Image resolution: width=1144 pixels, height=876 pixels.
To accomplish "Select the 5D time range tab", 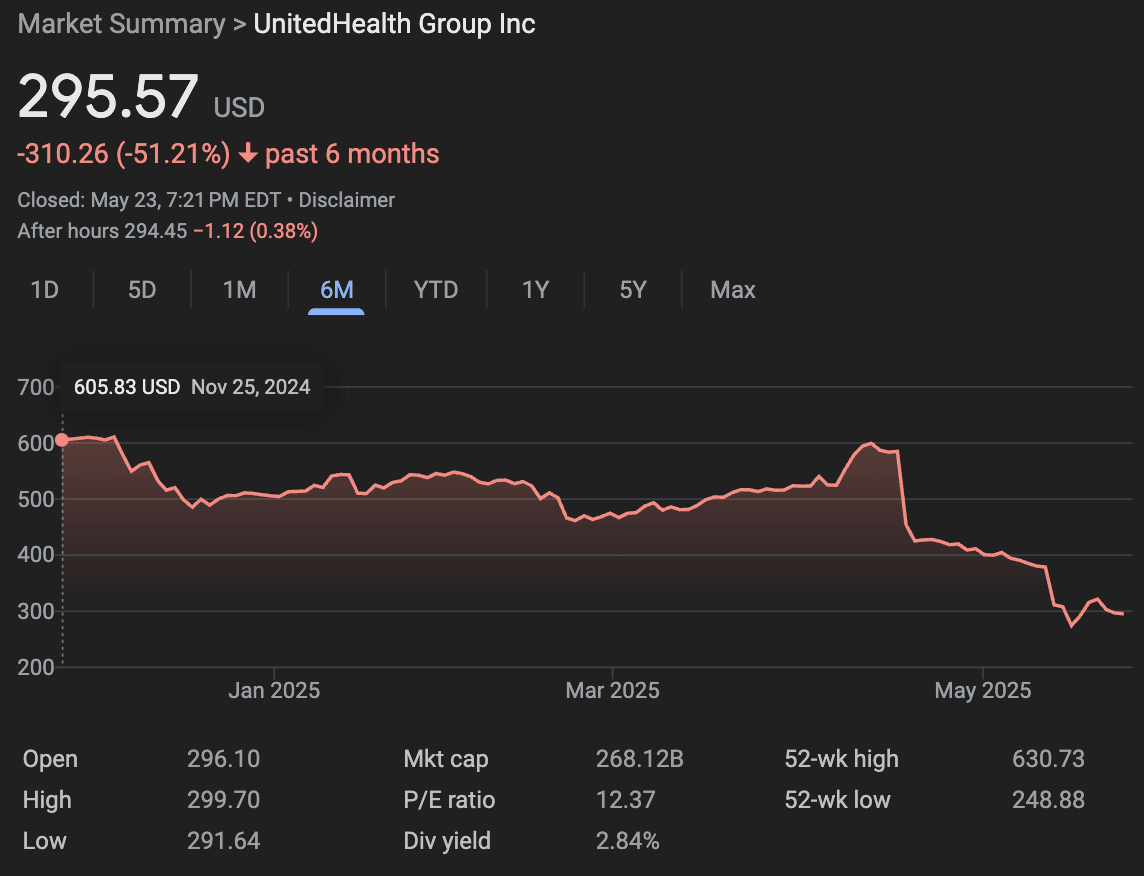I will 142,290.
